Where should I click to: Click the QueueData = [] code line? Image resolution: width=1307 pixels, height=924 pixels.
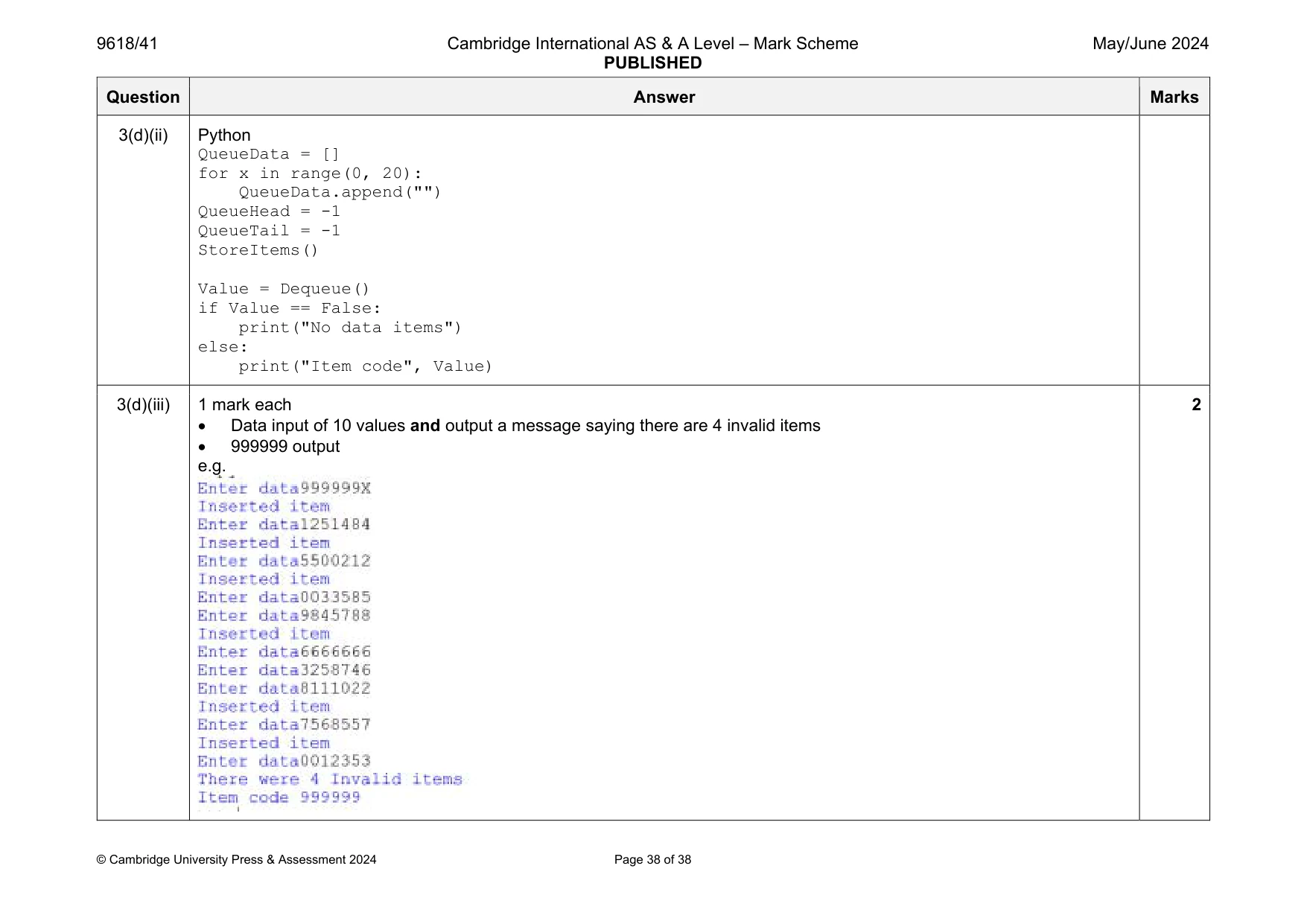(x=269, y=154)
